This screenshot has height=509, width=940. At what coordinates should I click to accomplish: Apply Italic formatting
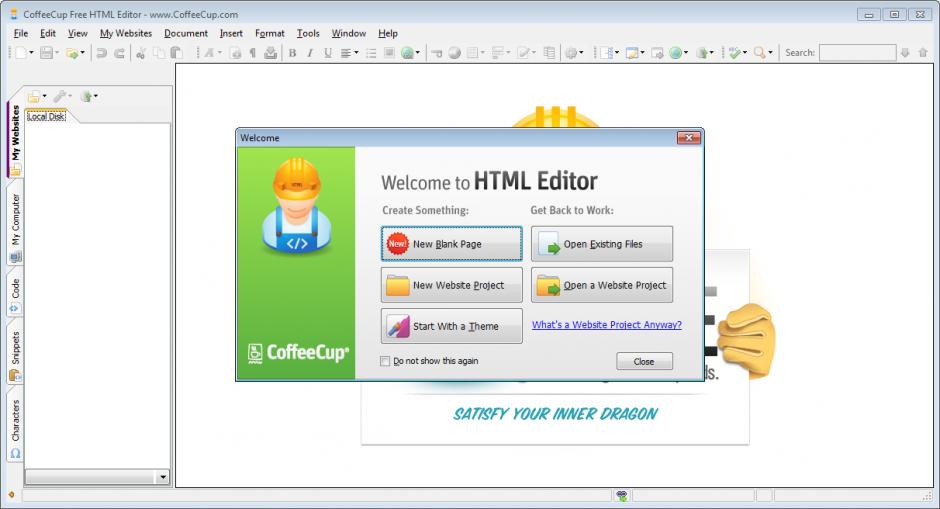coord(310,53)
